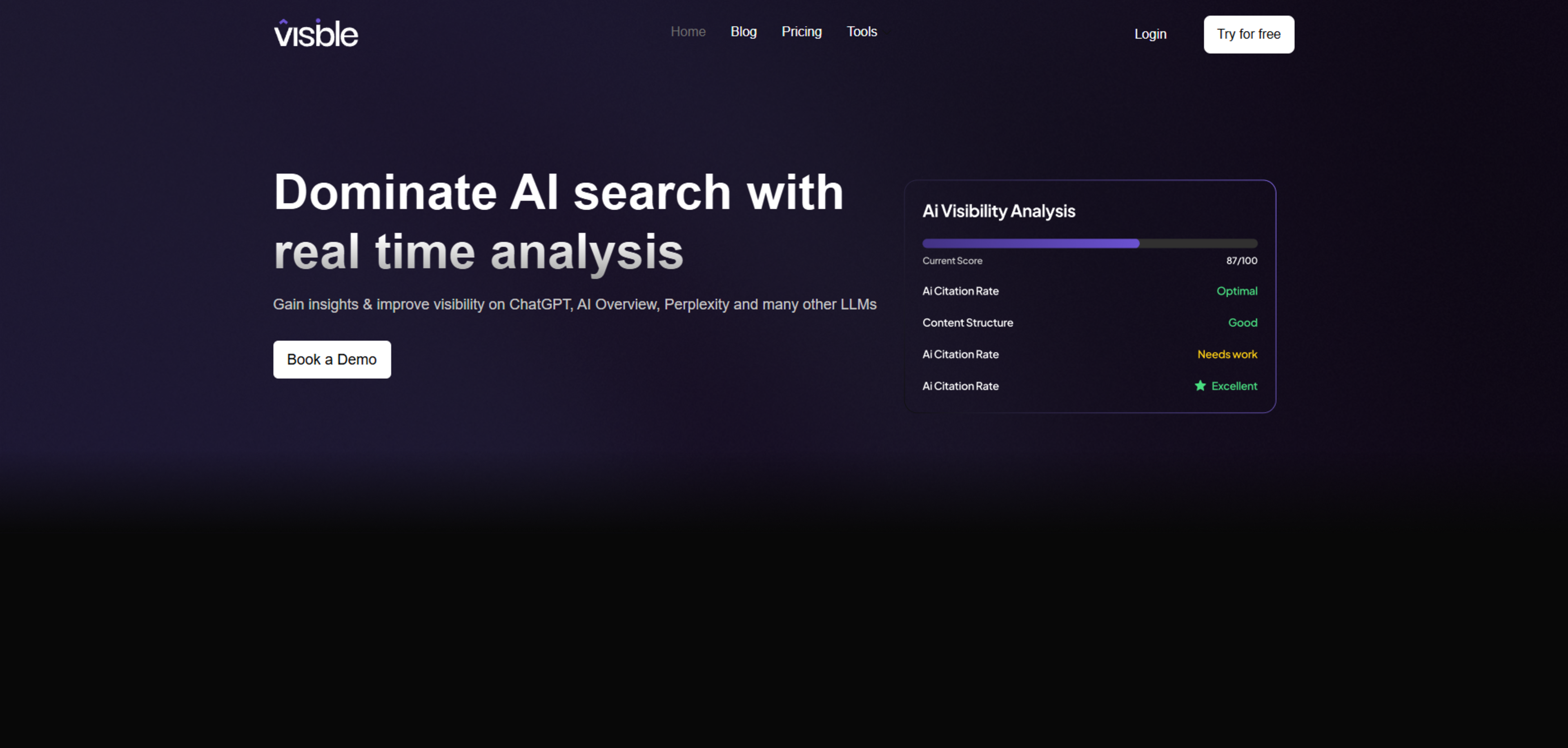Click the Optimal status label

coord(1236,291)
